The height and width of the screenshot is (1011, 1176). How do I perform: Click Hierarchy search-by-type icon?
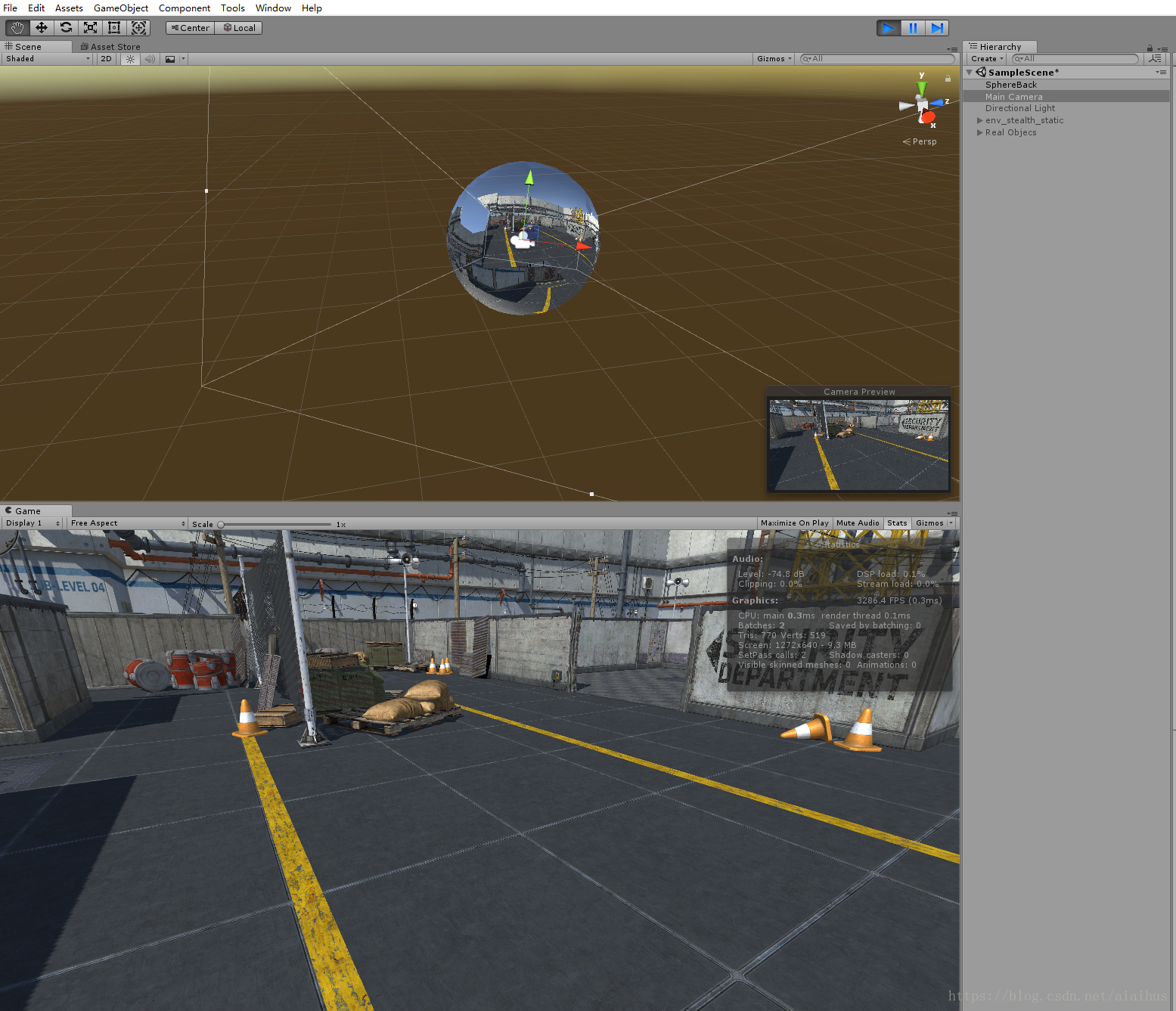pos(1155,59)
